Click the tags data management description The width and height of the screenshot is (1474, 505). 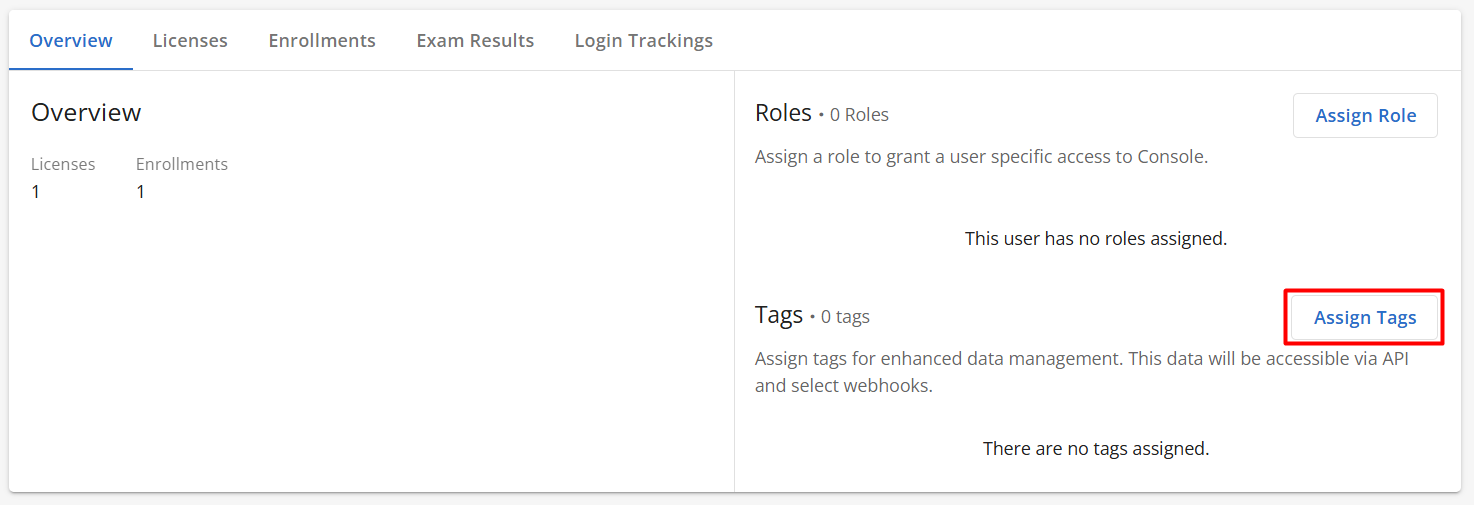(1082, 372)
